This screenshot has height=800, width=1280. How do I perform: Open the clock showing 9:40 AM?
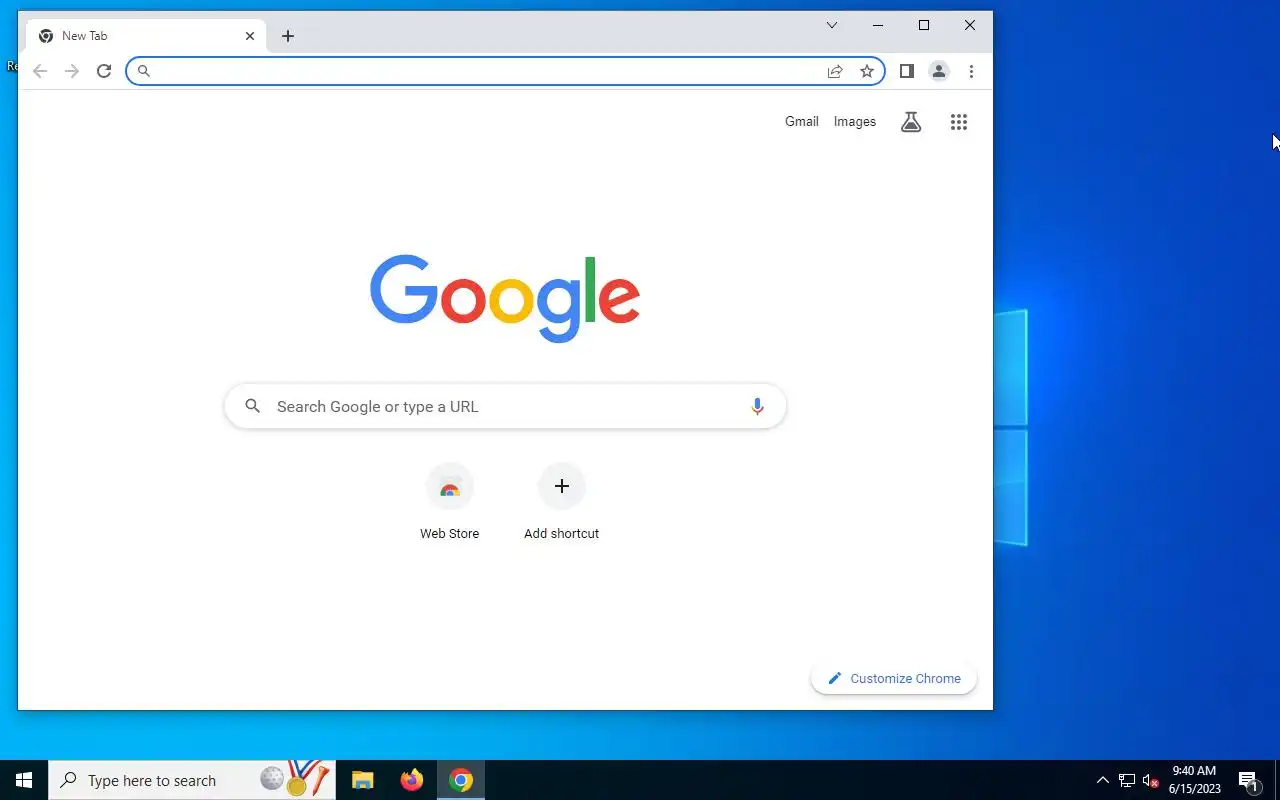click(x=1194, y=780)
